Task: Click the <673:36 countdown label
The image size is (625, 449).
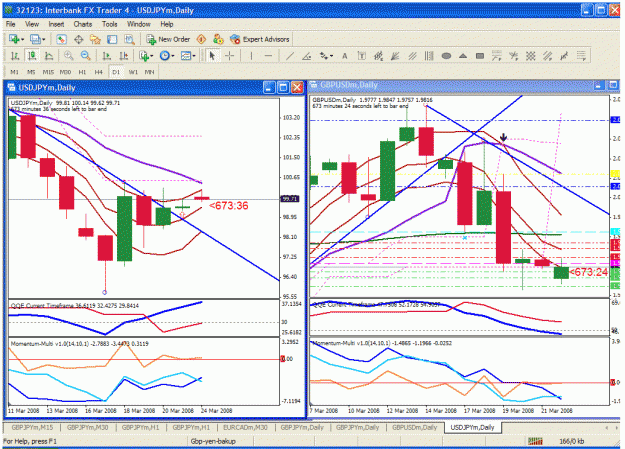Action: click(229, 206)
